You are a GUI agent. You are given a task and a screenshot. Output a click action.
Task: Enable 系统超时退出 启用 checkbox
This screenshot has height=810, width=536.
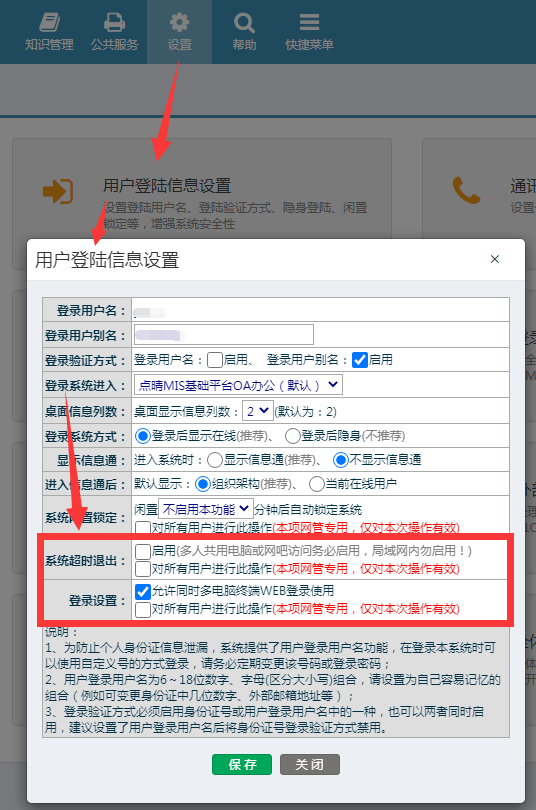[143, 551]
